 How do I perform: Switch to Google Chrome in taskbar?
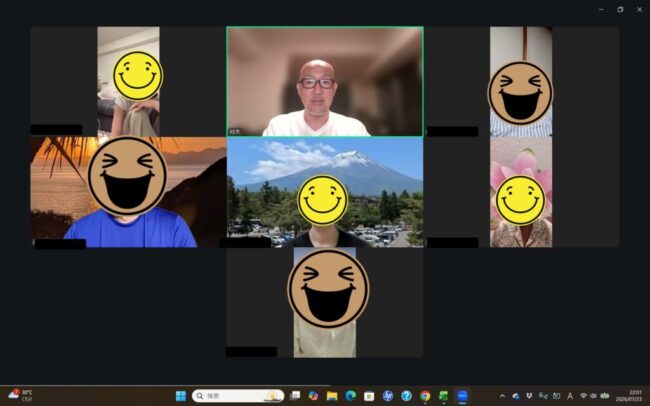click(425, 396)
